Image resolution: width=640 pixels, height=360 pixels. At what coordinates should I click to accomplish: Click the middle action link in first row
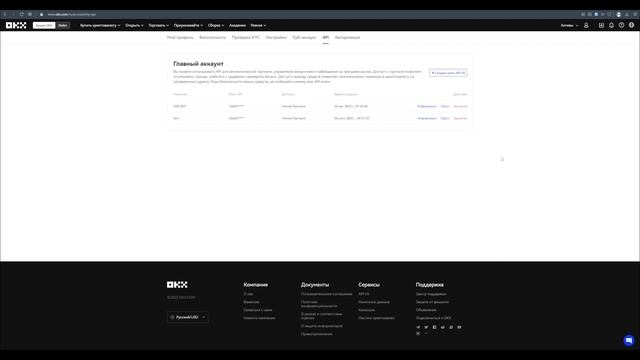pyautogui.click(x=445, y=107)
